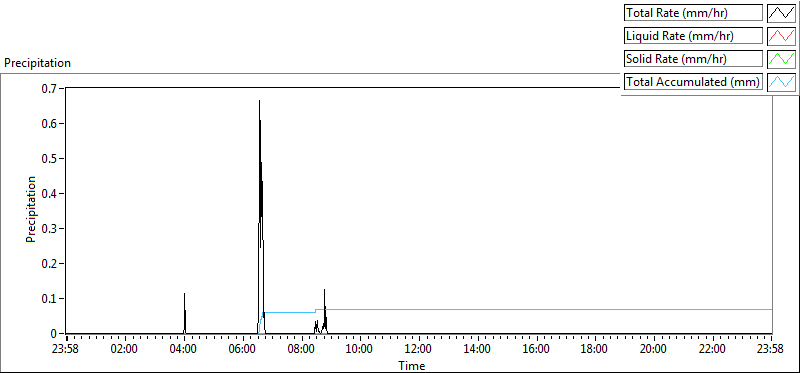Select the Total Accumulated (mm) legend label
Screen dimensions: 800x373
pyautogui.click(x=693, y=82)
